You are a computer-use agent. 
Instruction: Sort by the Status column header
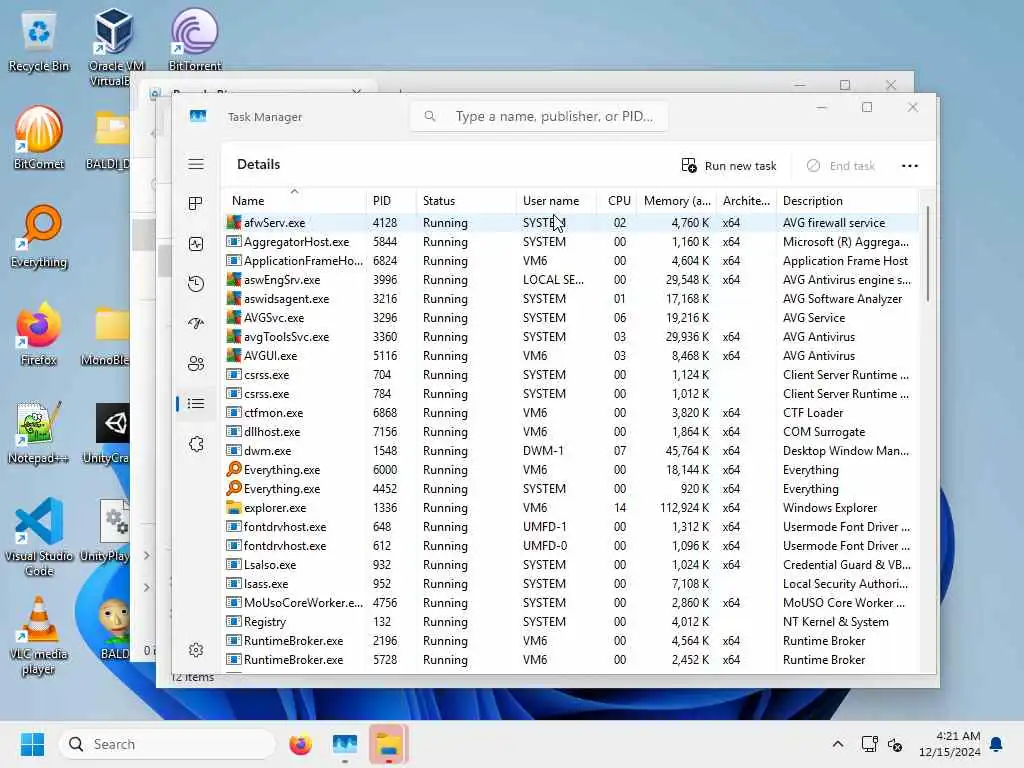coord(466,200)
